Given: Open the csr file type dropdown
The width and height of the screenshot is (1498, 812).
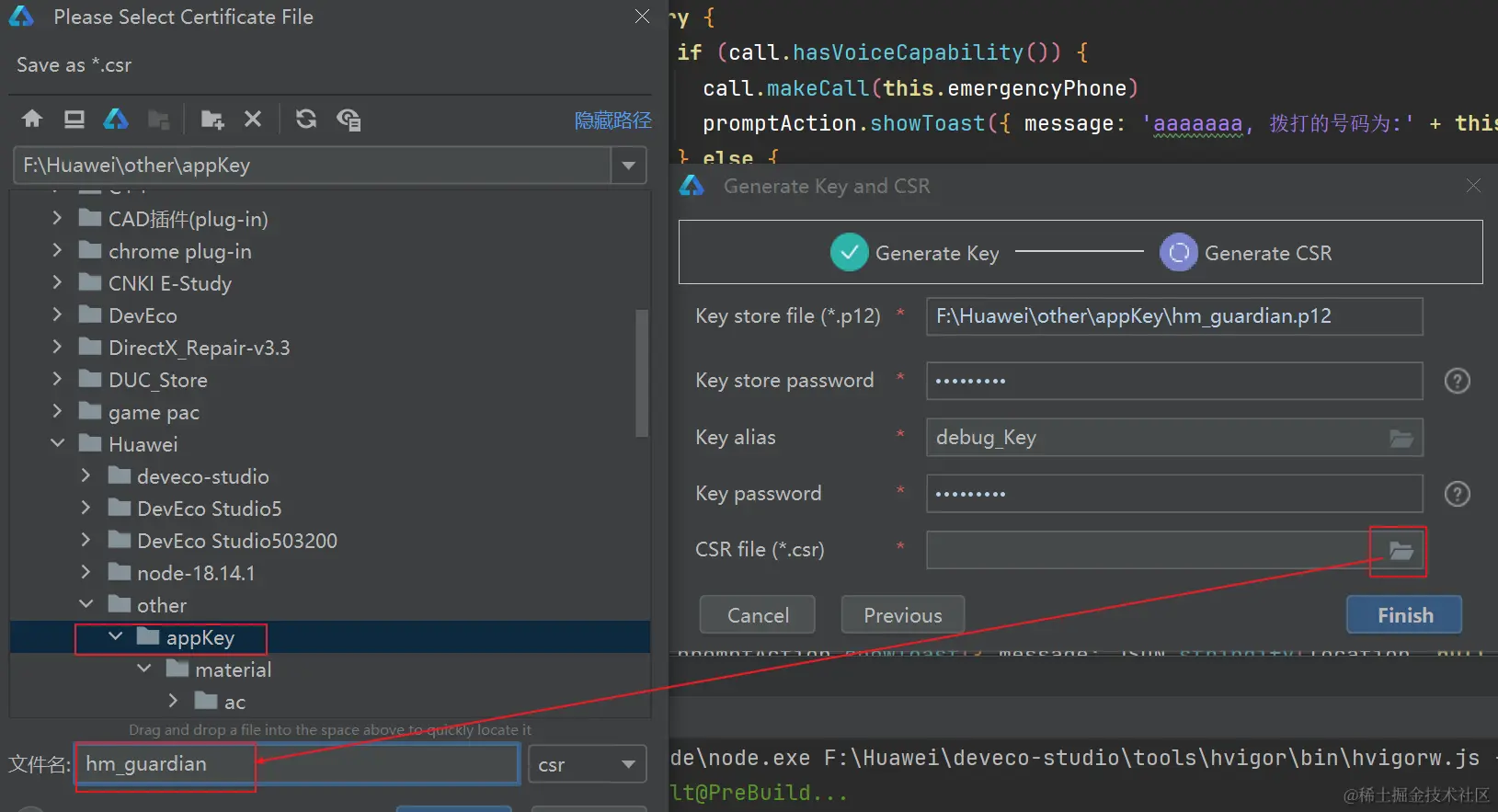Looking at the screenshot, I should [x=587, y=764].
